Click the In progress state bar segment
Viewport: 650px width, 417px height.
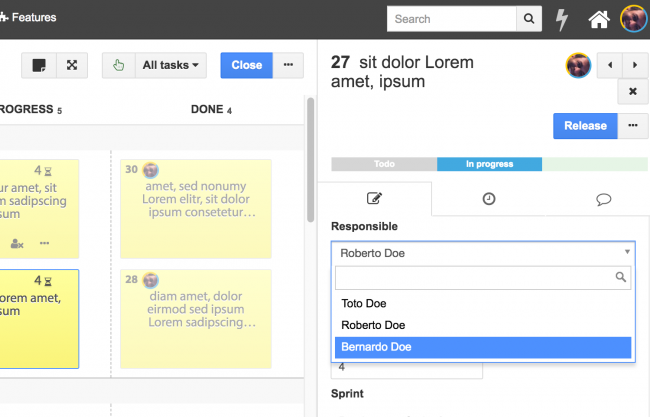click(489, 164)
